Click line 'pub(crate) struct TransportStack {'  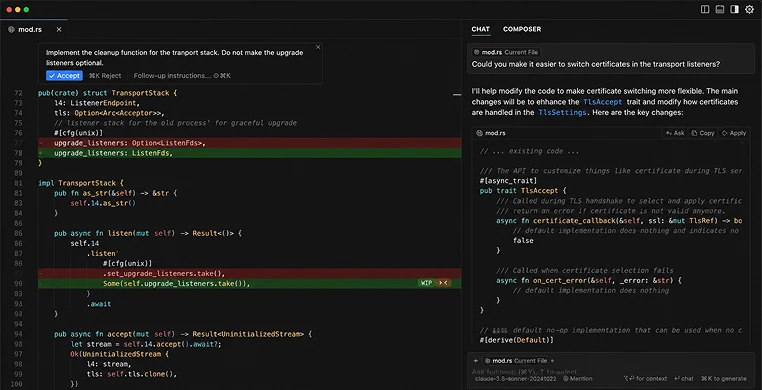(108, 93)
